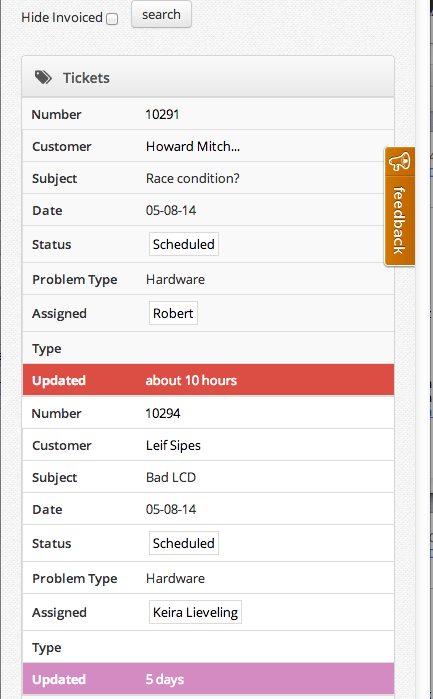Open Scheduled status dropdown for ticket 10291
The image size is (433, 699).
click(x=184, y=244)
